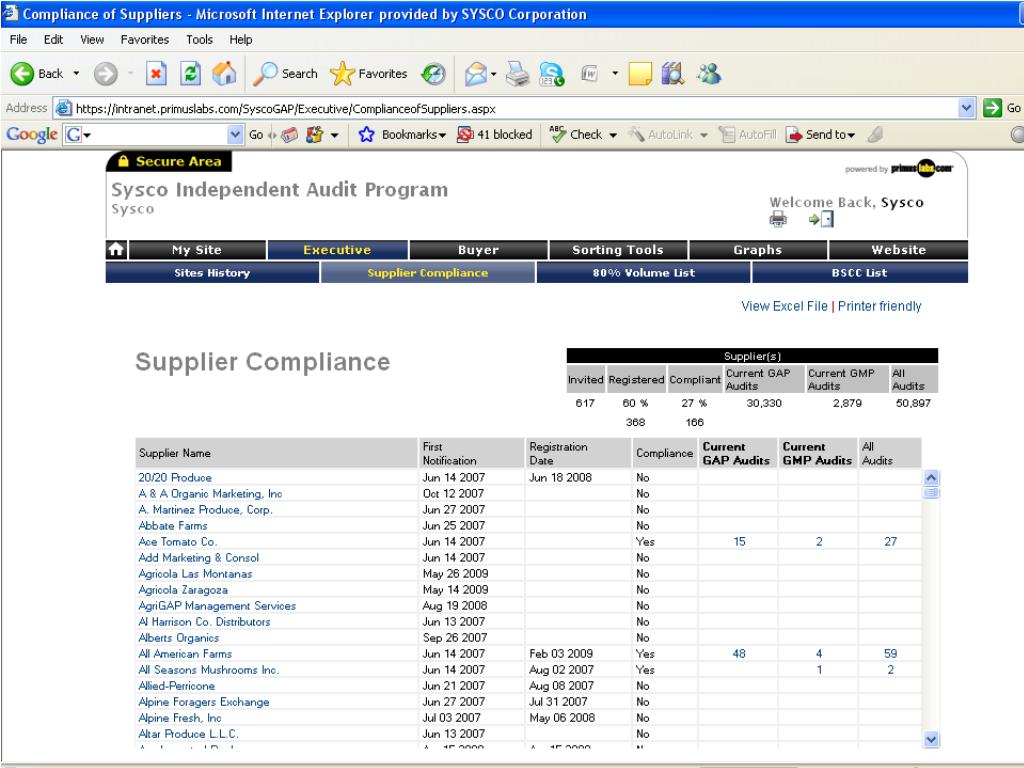Open the Graphs tab
This screenshot has height=768, width=1024.
click(758, 249)
